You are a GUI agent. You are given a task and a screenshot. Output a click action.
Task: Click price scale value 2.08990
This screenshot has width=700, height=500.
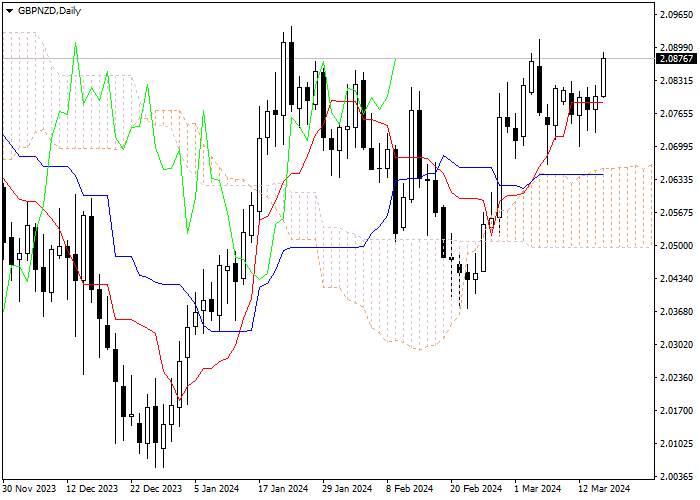(x=676, y=47)
